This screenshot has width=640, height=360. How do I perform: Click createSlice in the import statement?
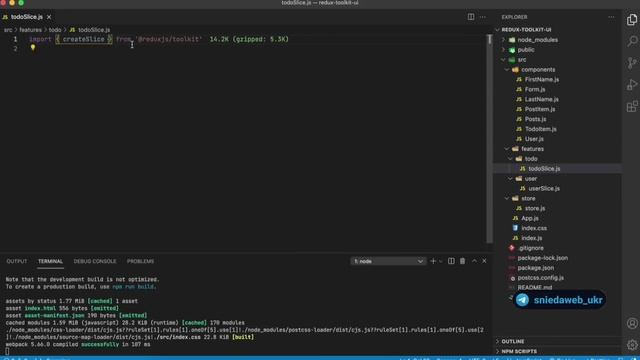(x=84, y=39)
